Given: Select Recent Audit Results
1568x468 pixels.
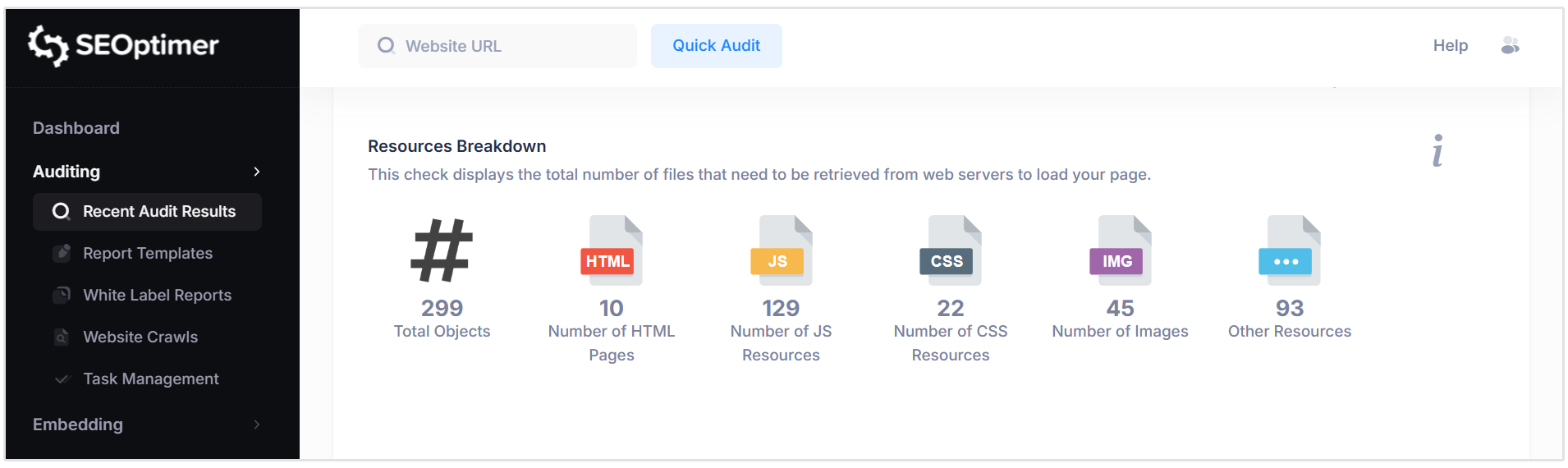Looking at the screenshot, I should (158, 212).
